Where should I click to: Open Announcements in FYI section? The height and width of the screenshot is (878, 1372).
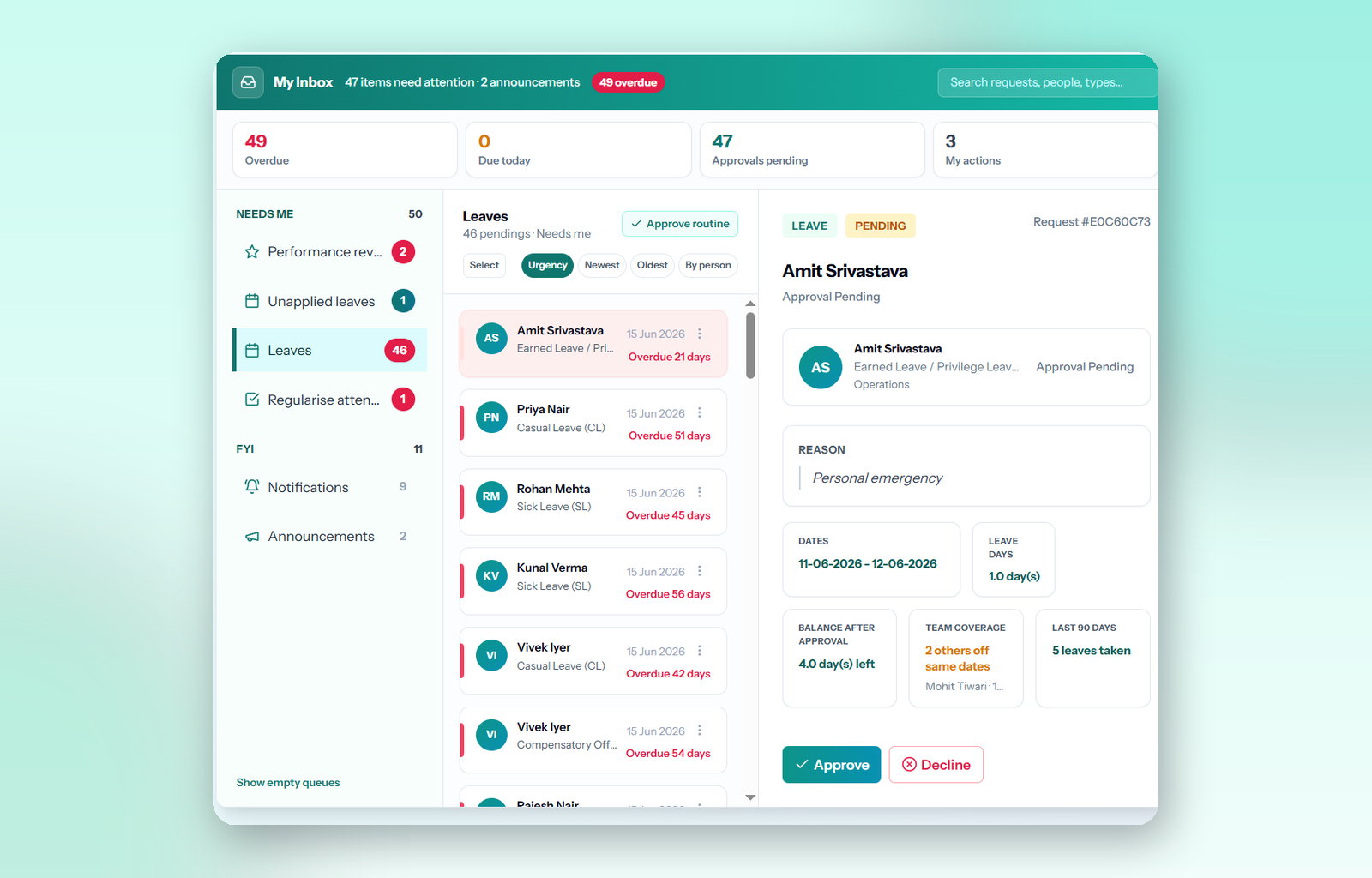pyautogui.click(x=330, y=536)
